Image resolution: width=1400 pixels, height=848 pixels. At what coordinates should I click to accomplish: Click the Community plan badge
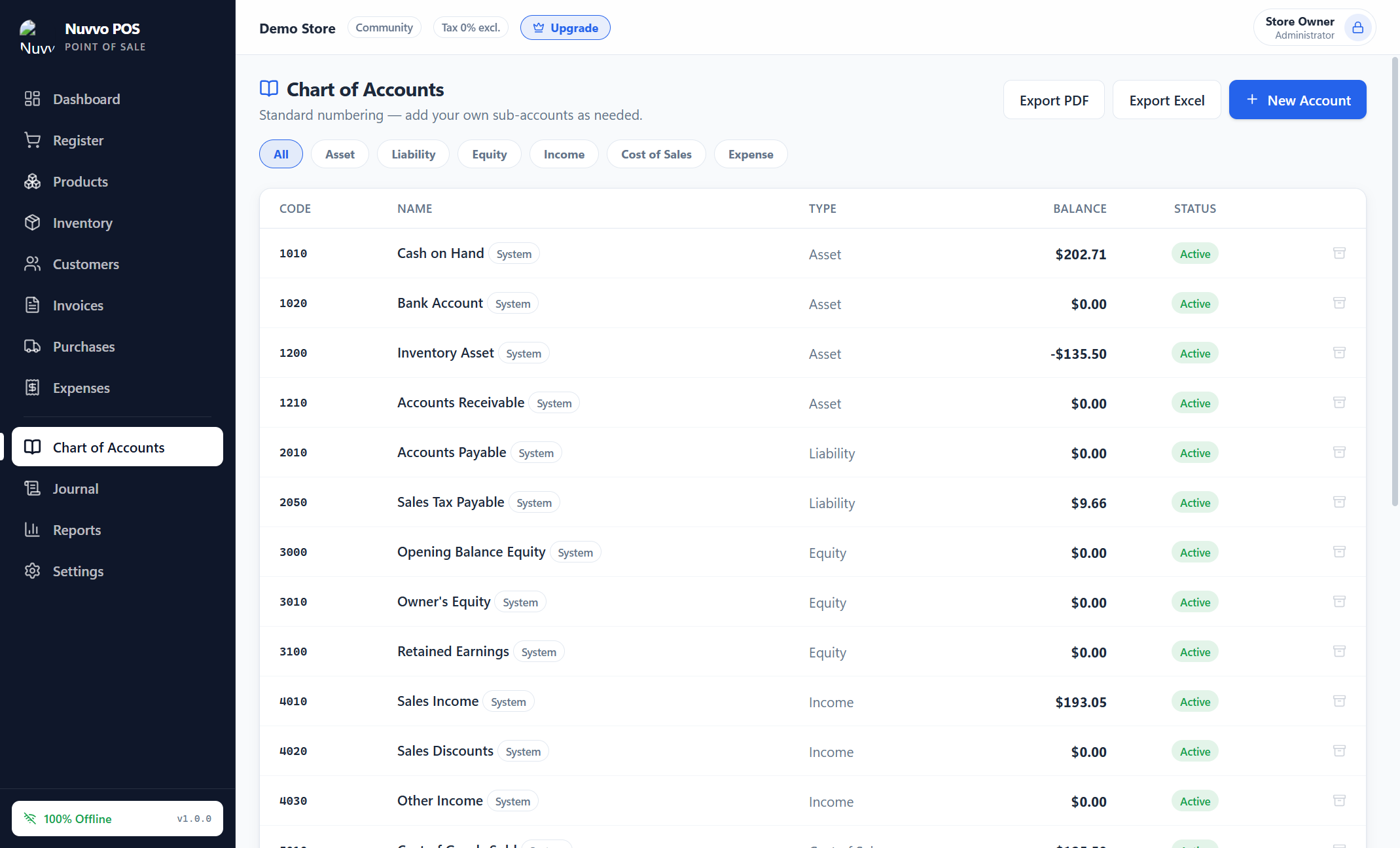[384, 28]
